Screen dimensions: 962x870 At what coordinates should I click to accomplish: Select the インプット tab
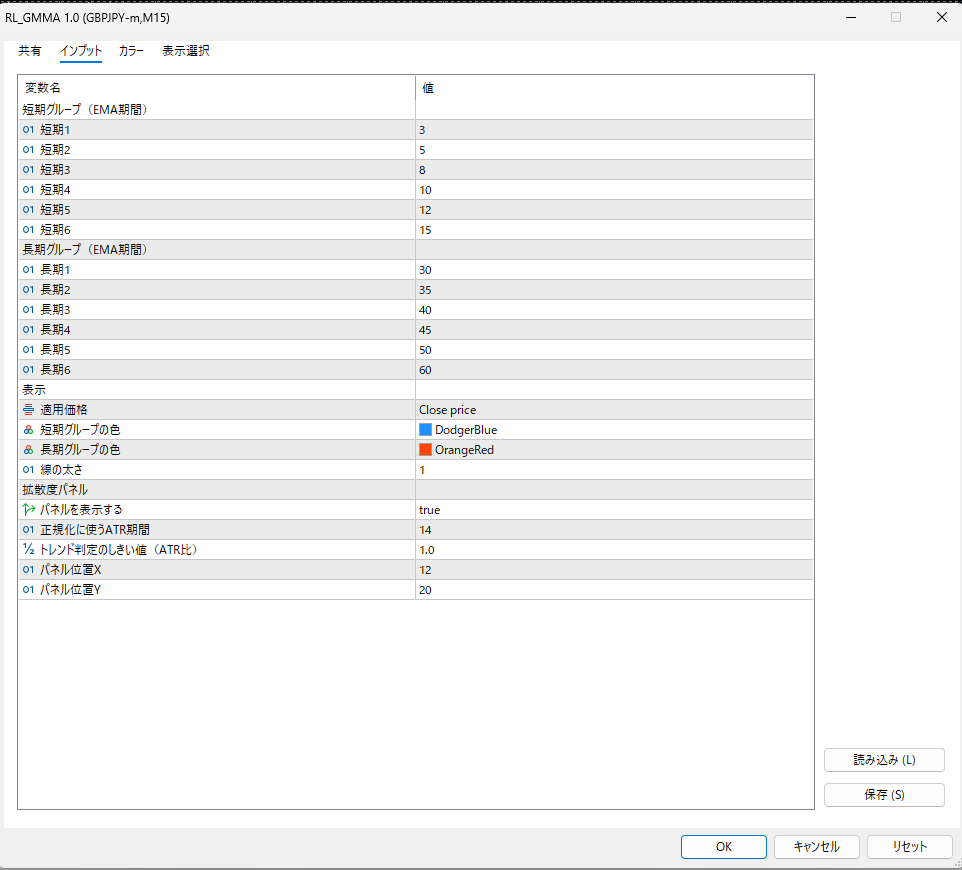pyautogui.click(x=81, y=51)
